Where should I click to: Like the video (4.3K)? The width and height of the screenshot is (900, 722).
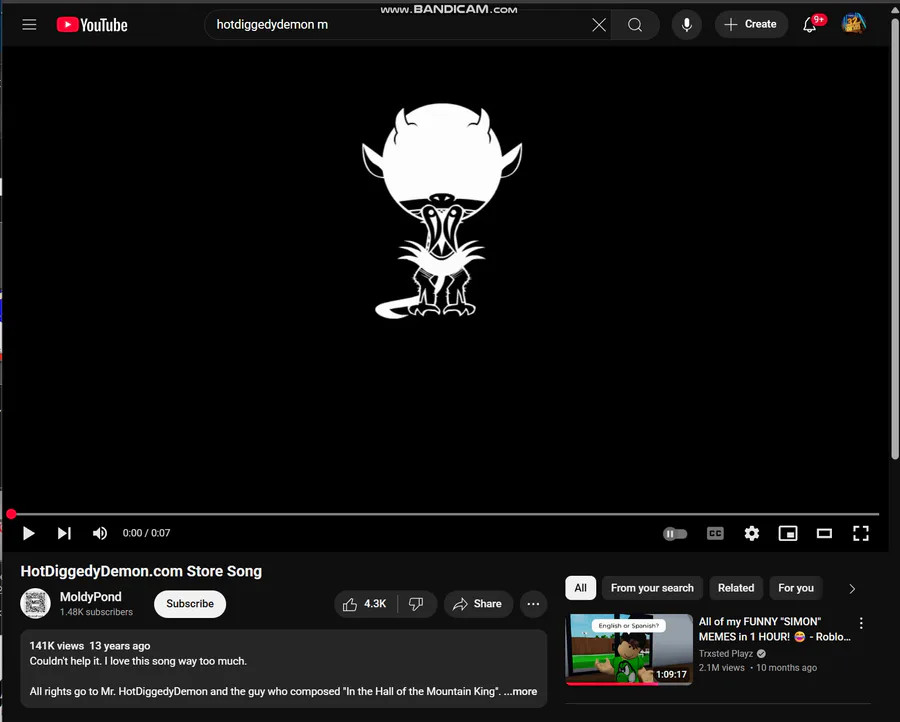point(365,604)
